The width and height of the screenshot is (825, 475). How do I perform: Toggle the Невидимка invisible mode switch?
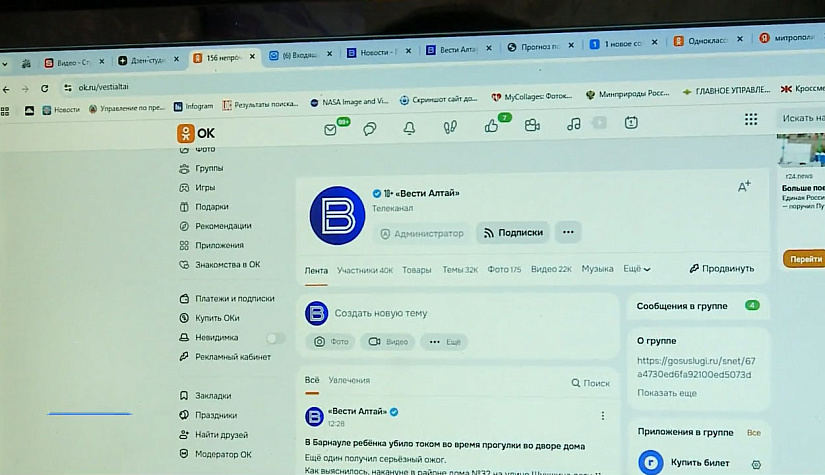pos(274,338)
